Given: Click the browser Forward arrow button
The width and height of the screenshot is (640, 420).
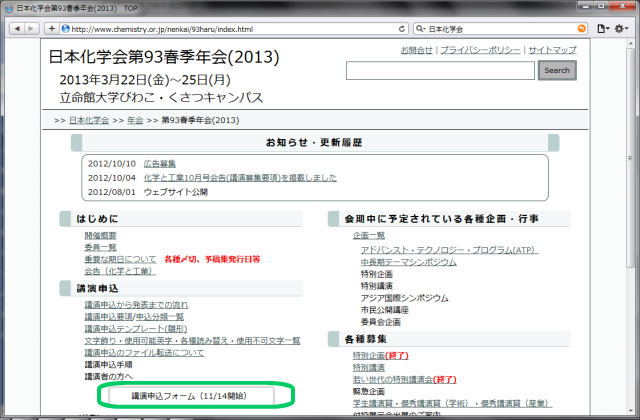Looking at the screenshot, I should 33,29.
